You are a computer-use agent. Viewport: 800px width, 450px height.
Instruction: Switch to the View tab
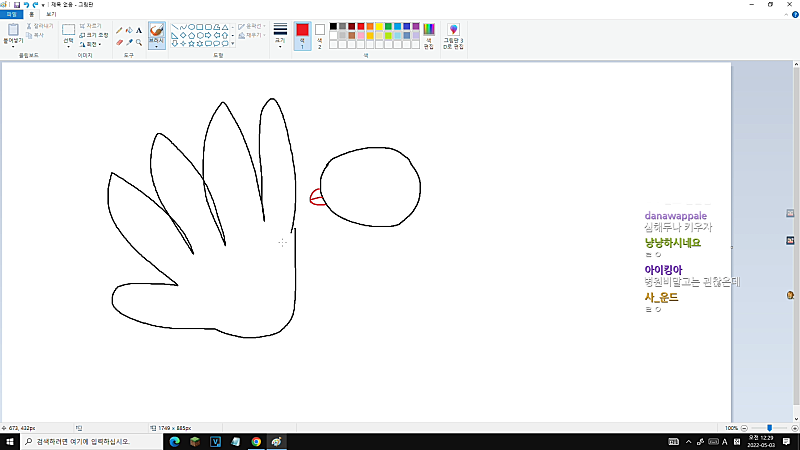tap(51, 14)
